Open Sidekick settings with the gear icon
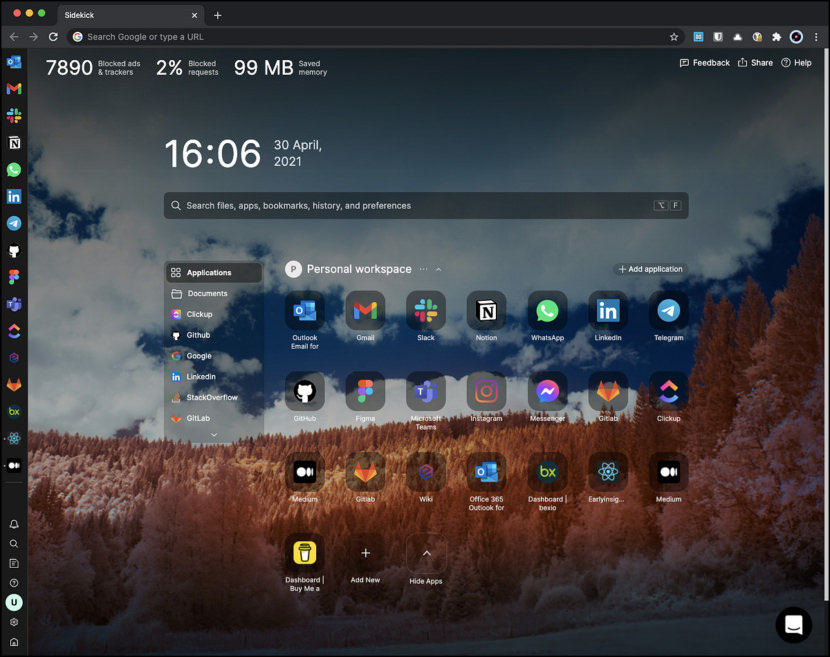830x657 pixels. pos(13,621)
